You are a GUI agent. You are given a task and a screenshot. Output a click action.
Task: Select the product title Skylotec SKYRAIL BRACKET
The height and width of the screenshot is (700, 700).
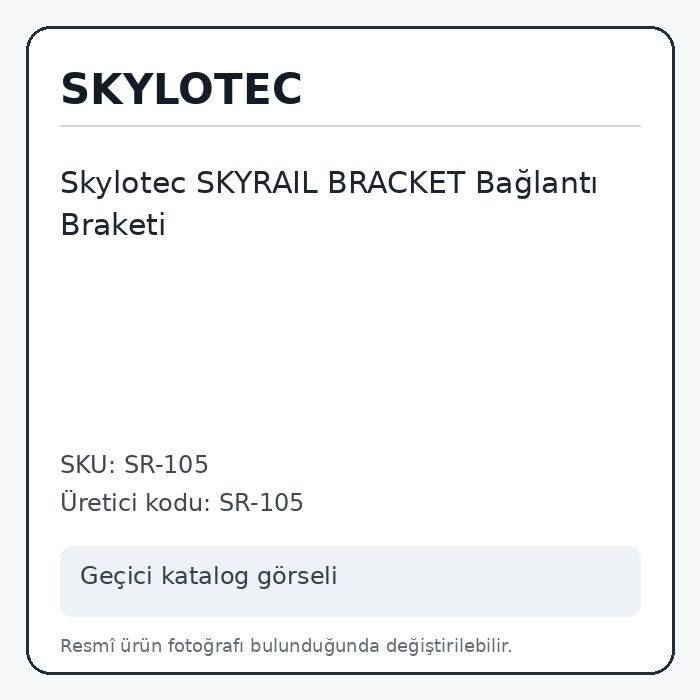coord(329,204)
